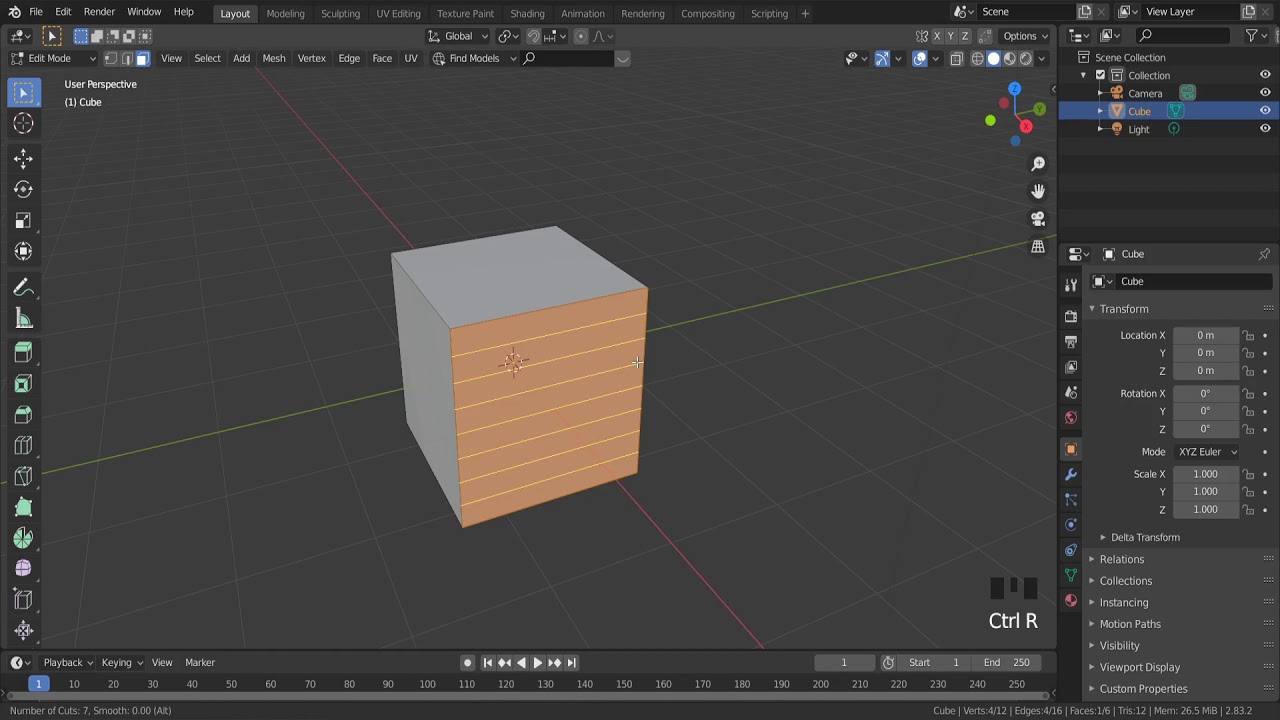Open Render menu
Screen dimensions: 1280x720
pos(99,12)
